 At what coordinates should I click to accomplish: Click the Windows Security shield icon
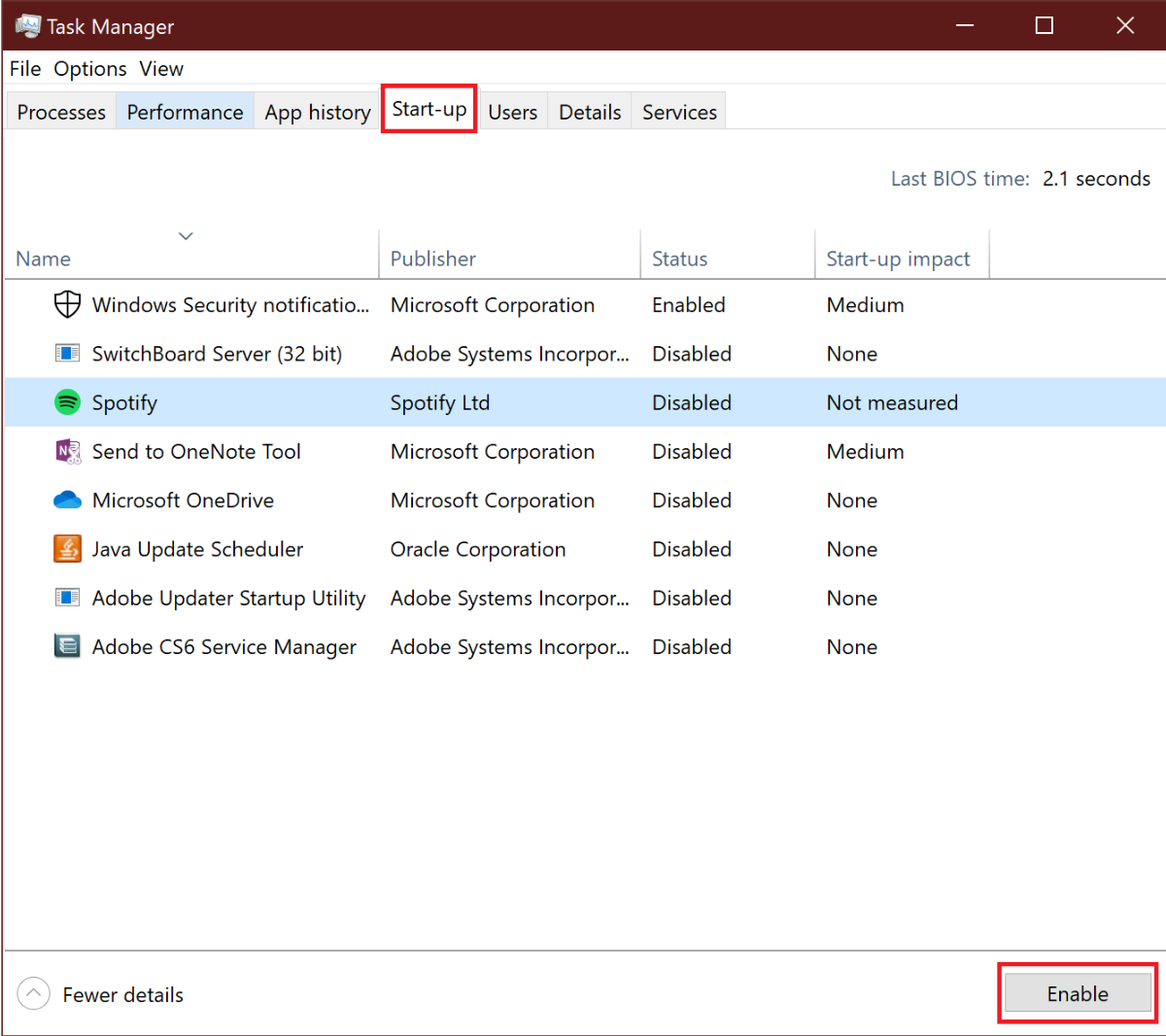pyautogui.click(x=67, y=305)
